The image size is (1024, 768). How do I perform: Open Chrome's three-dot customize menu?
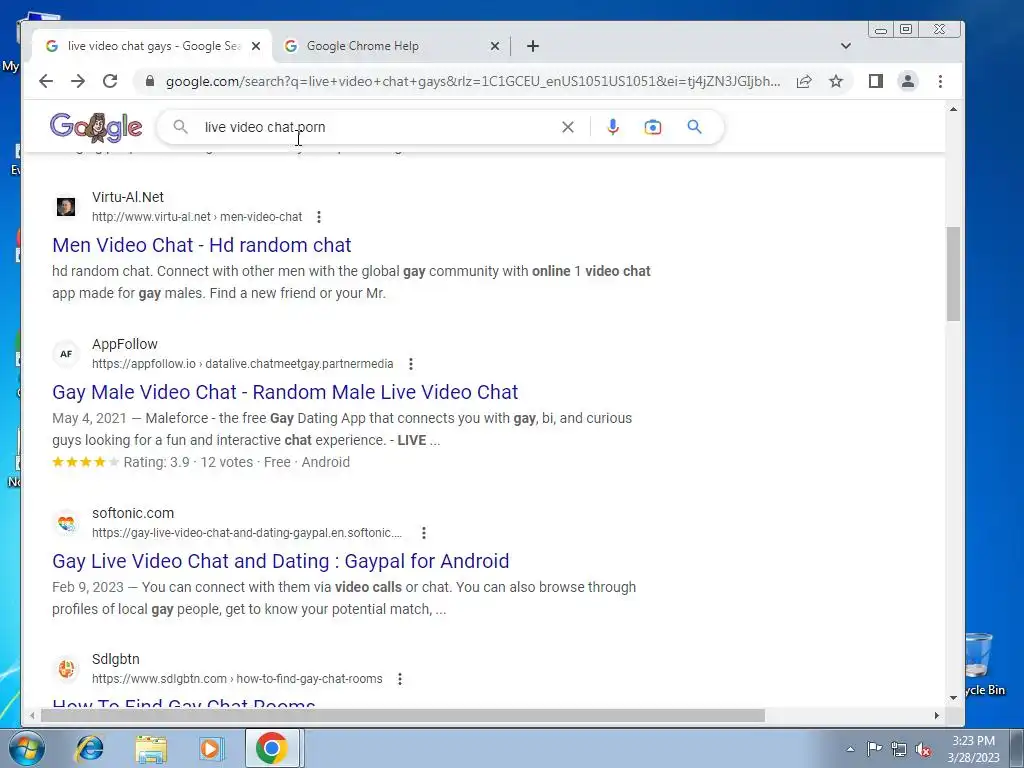[x=940, y=81]
